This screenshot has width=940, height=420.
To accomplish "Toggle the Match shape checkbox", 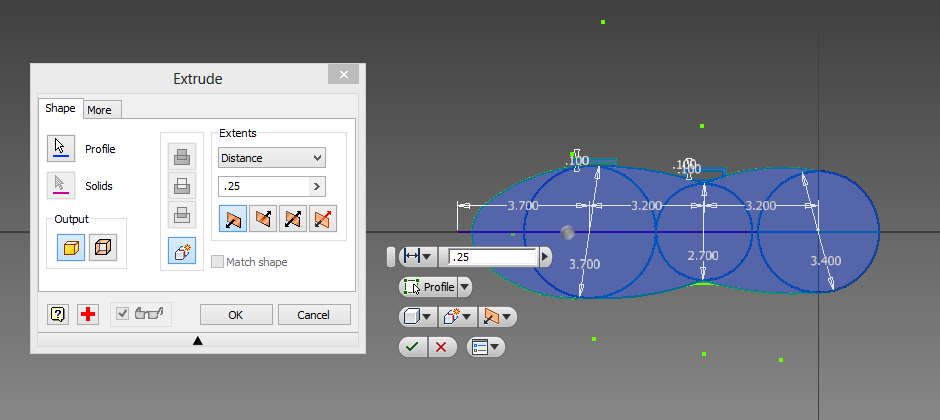I will (x=218, y=262).
